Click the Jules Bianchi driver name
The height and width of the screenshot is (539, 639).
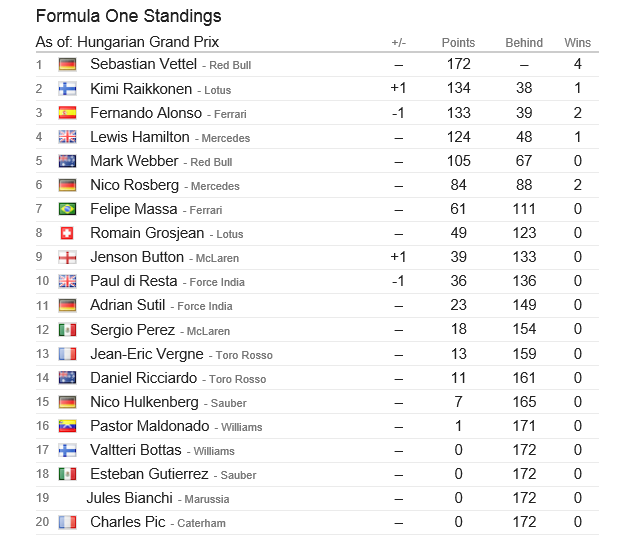(131, 498)
